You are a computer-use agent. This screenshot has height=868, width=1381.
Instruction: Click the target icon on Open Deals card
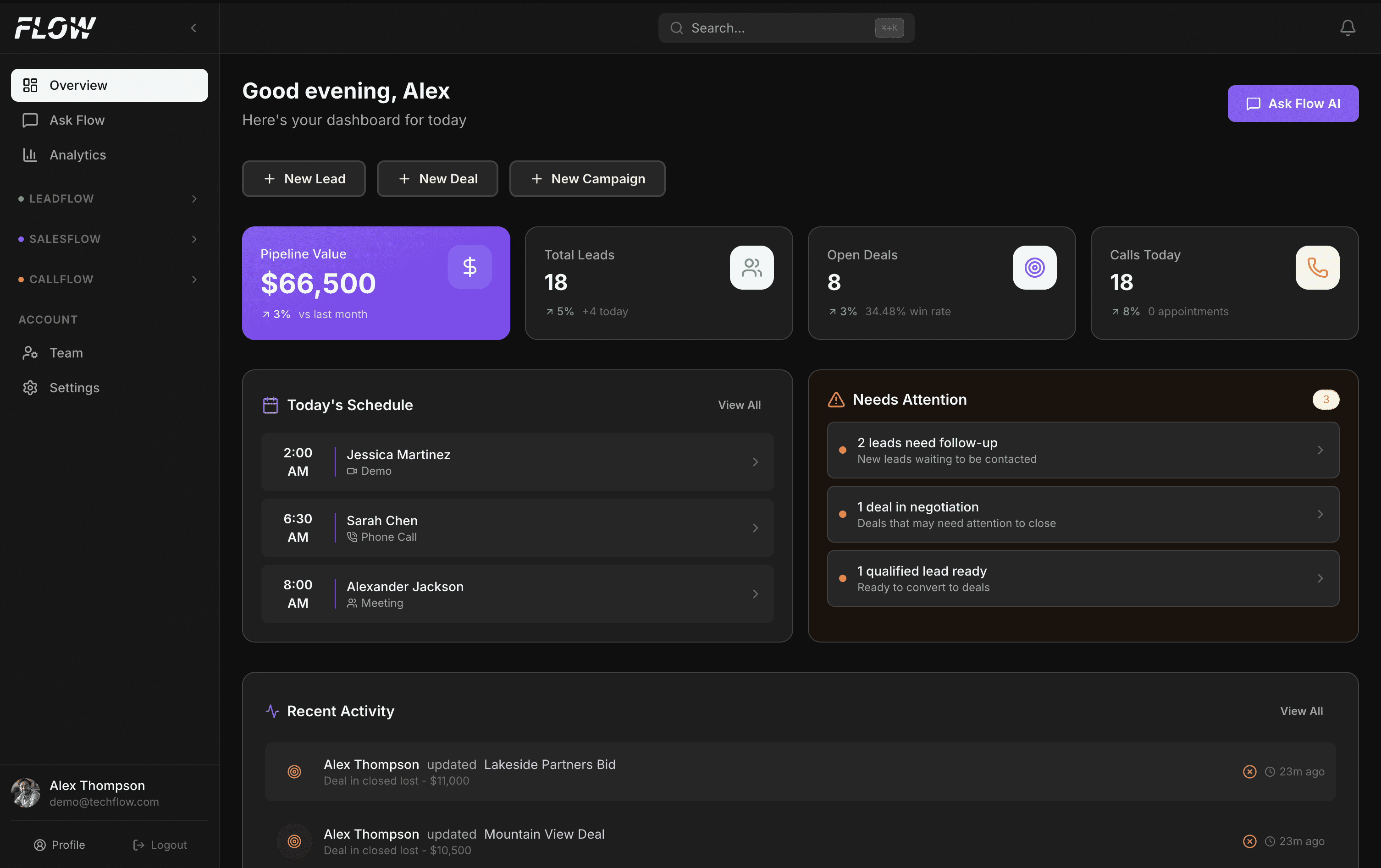[x=1034, y=267]
